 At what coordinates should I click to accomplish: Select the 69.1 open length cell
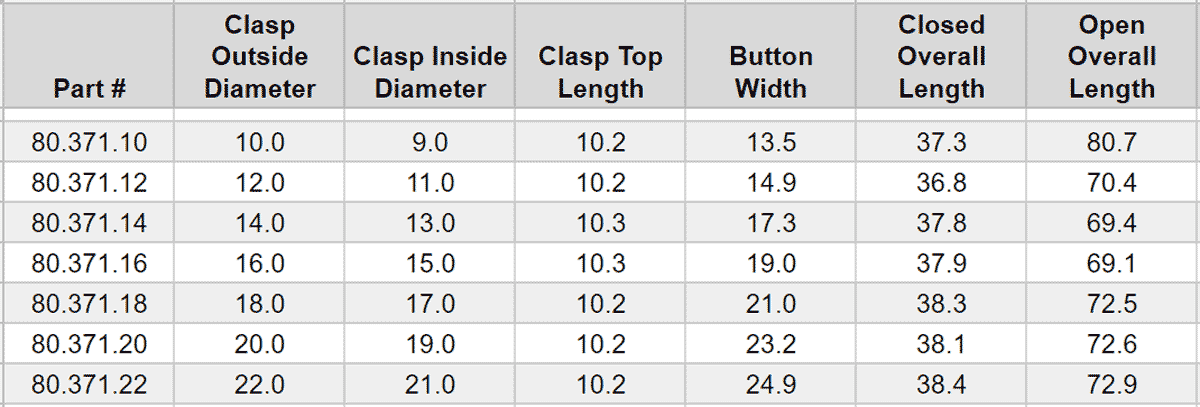coord(1112,264)
